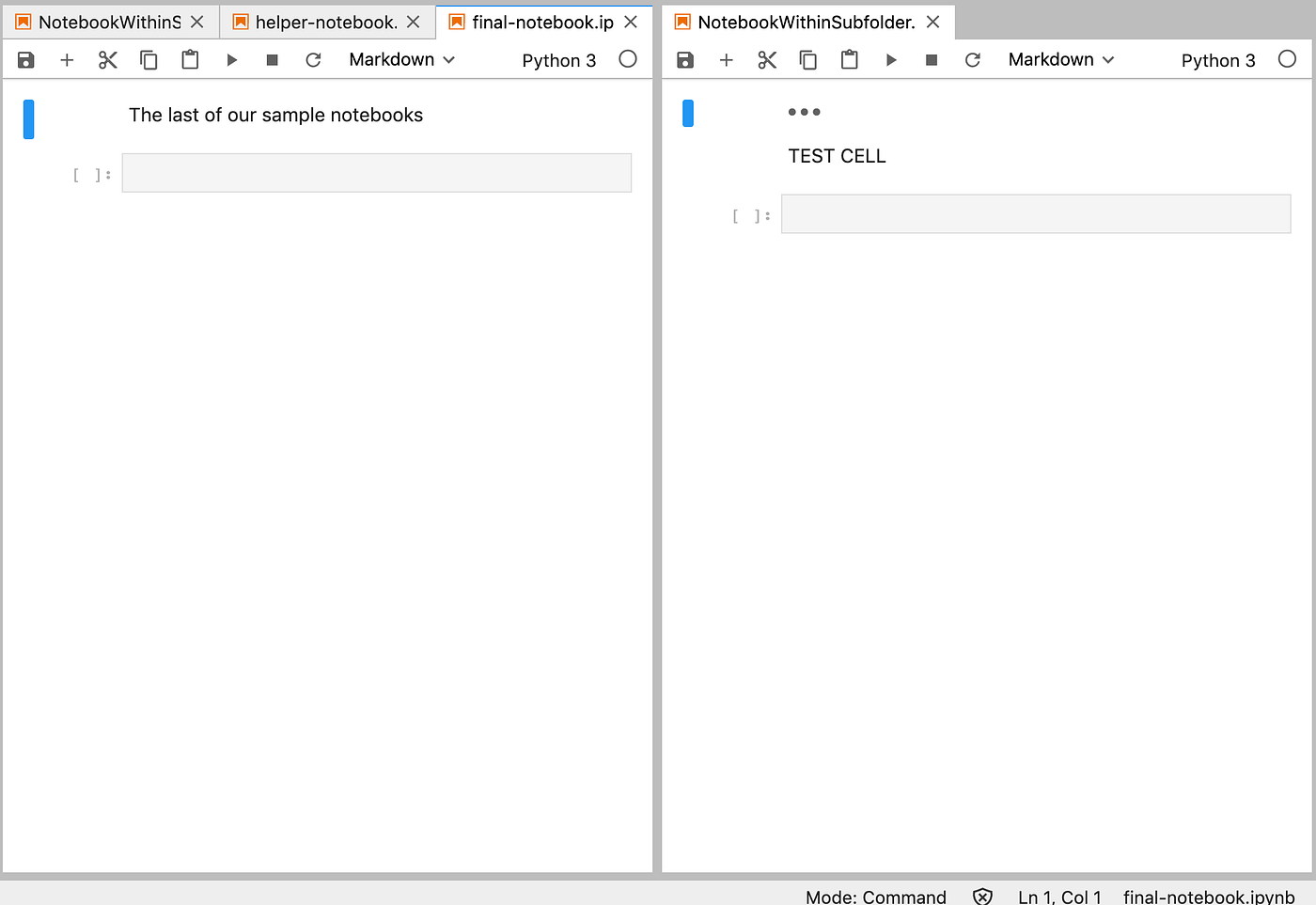
Task: Click Ln 1, Col 1 status indicator
Action: point(1059,896)
